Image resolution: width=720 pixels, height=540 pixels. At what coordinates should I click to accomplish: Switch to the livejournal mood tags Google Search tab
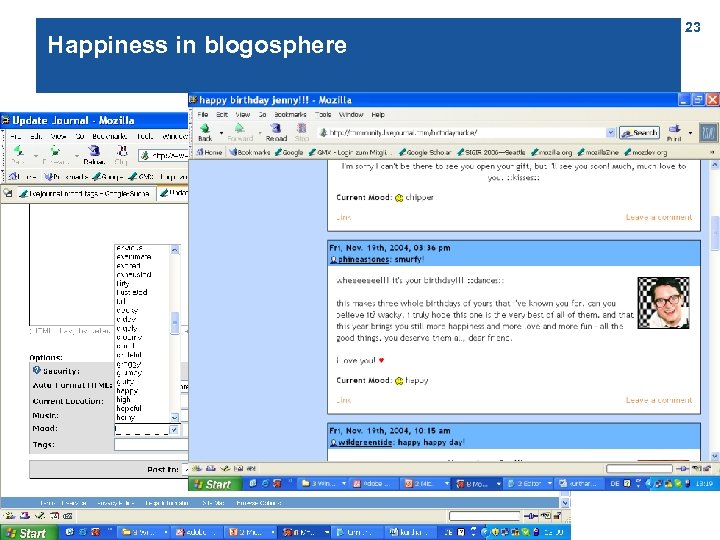click(x=85, y=194)
